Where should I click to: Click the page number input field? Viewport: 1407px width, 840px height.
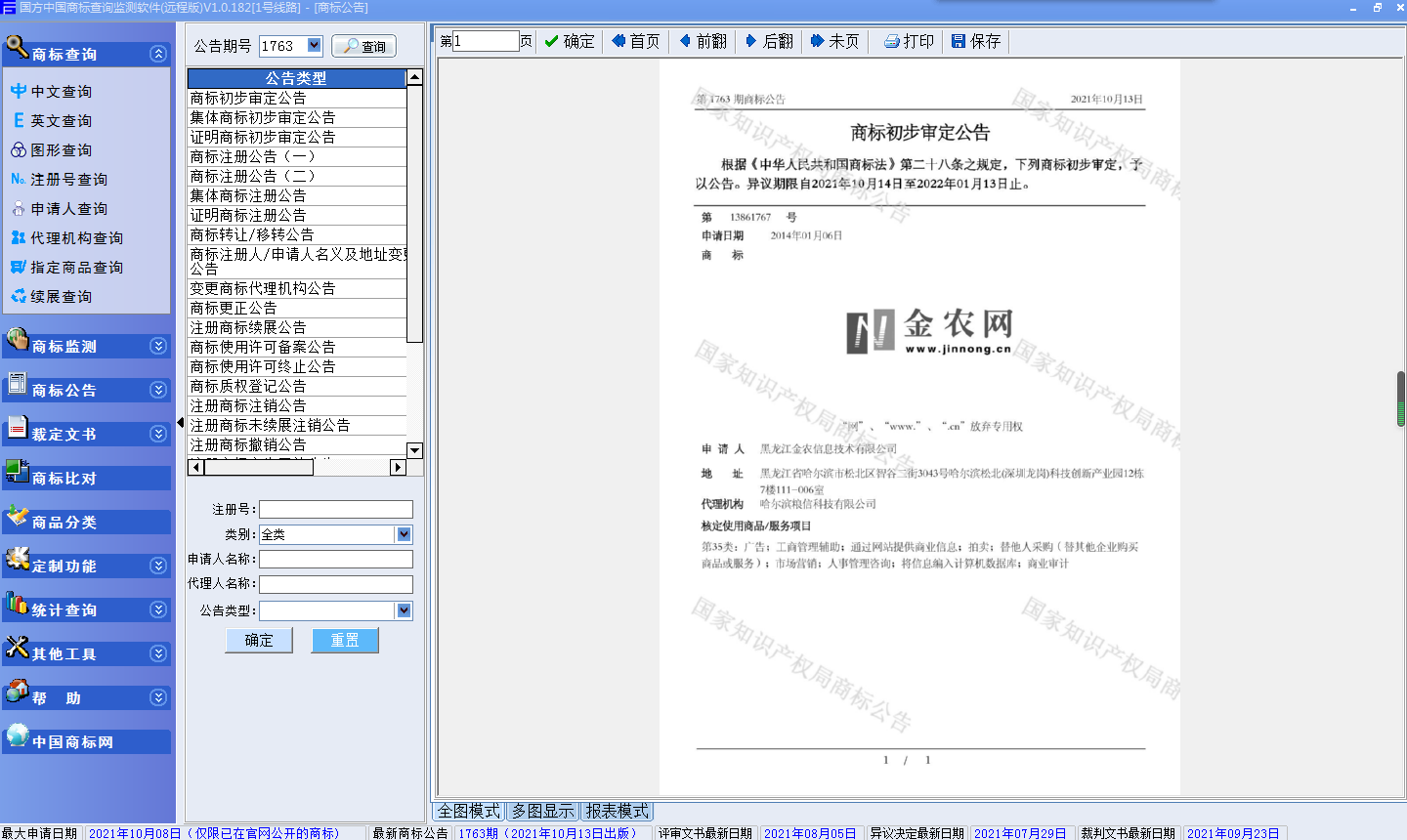point(486,41)
